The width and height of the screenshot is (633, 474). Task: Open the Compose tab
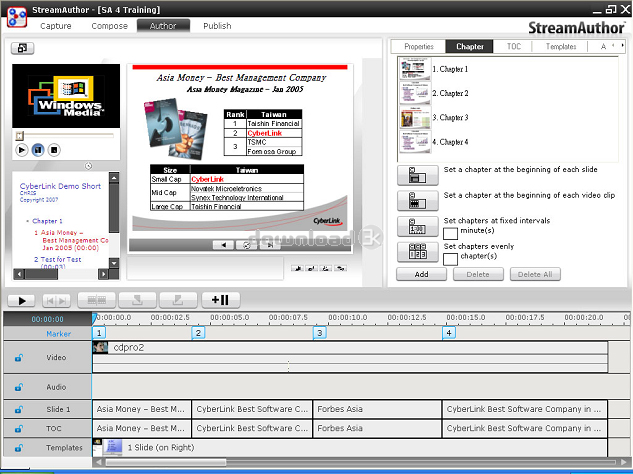tap(109, 26)
